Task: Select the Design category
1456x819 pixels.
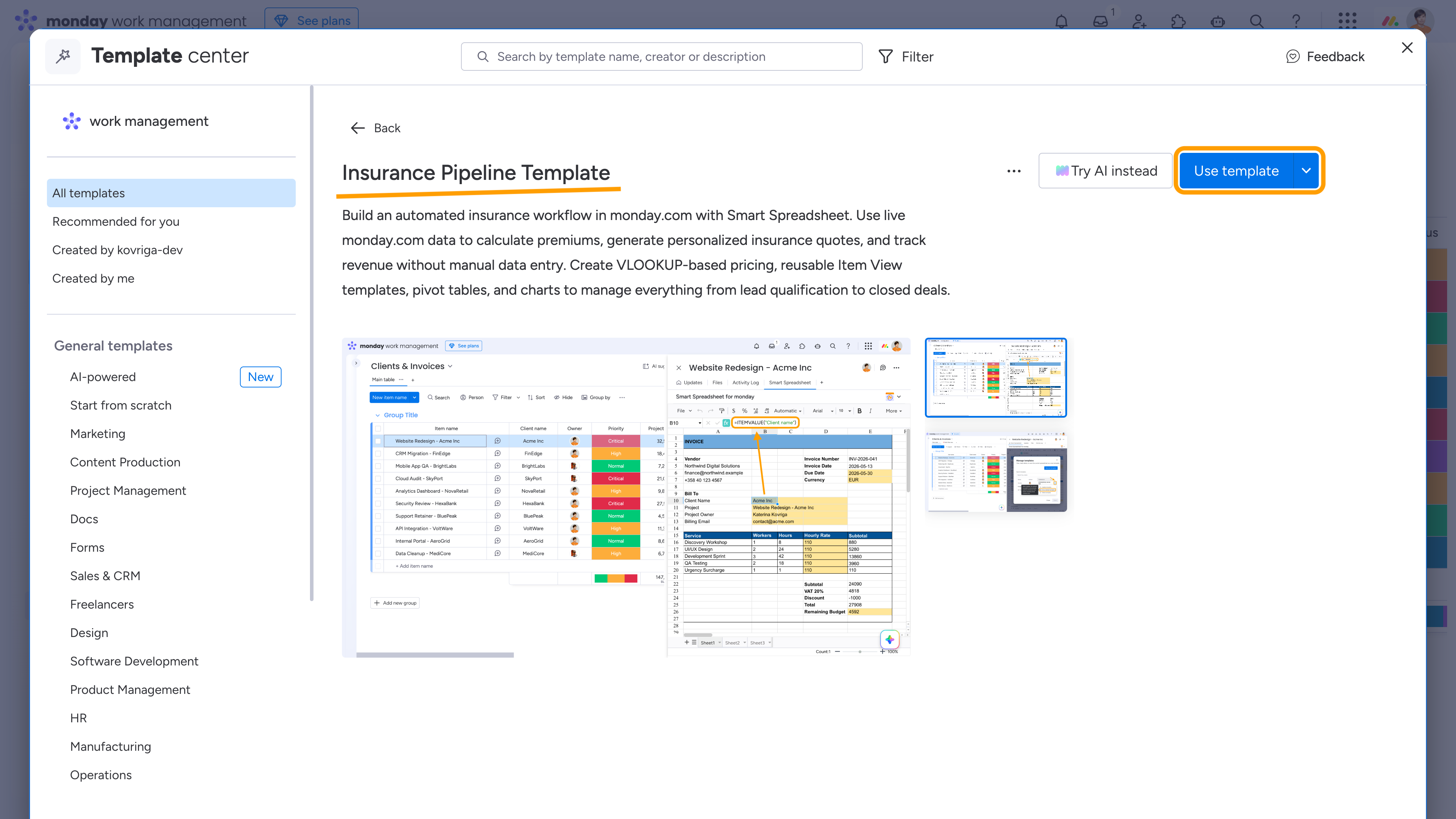Action: (x=89, y=632)
